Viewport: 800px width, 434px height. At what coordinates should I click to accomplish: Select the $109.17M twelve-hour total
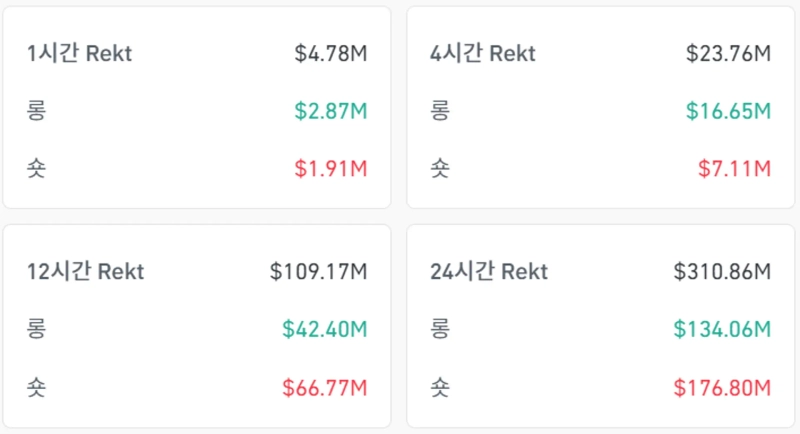pos(319,271)
